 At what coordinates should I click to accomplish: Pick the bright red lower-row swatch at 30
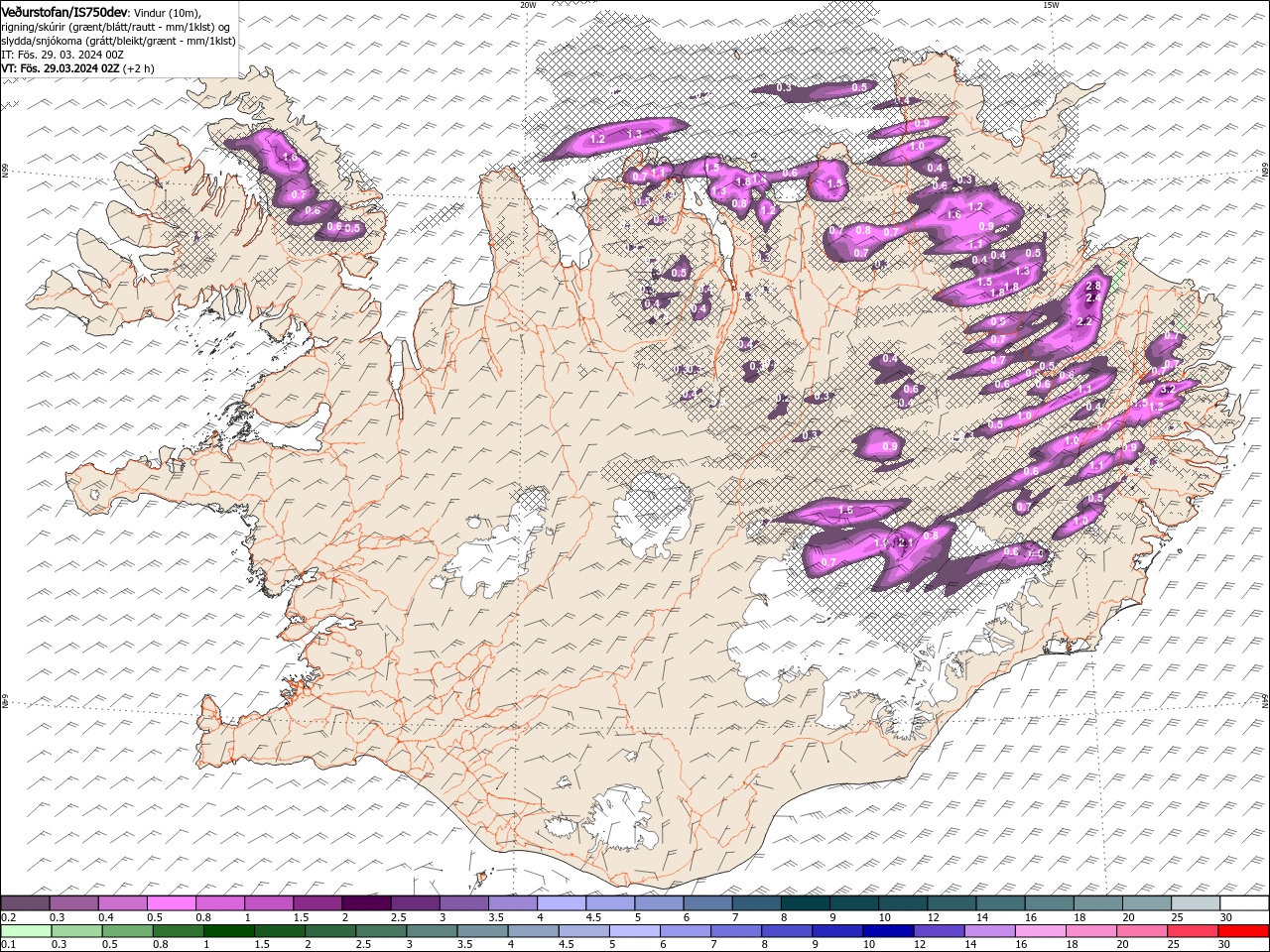pyautogui.click(x=1243, y=931)
